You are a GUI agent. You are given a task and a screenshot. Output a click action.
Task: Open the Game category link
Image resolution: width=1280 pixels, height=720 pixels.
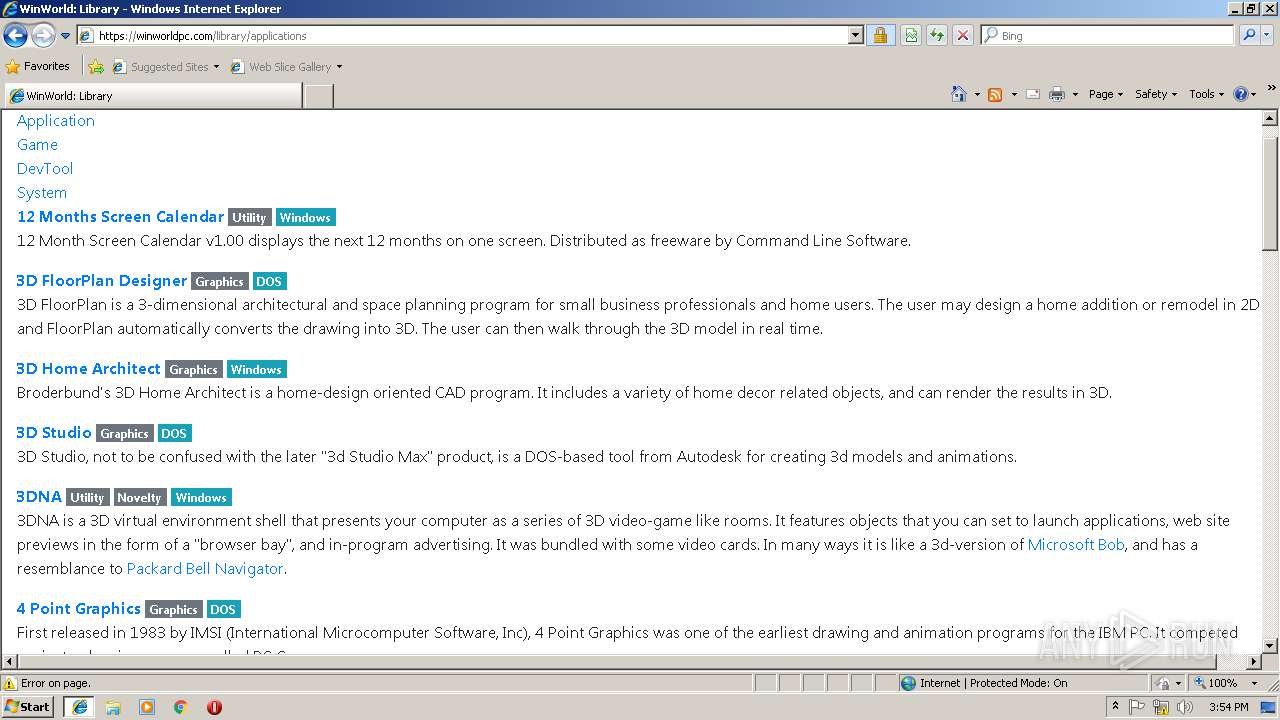tap(37, 144)
